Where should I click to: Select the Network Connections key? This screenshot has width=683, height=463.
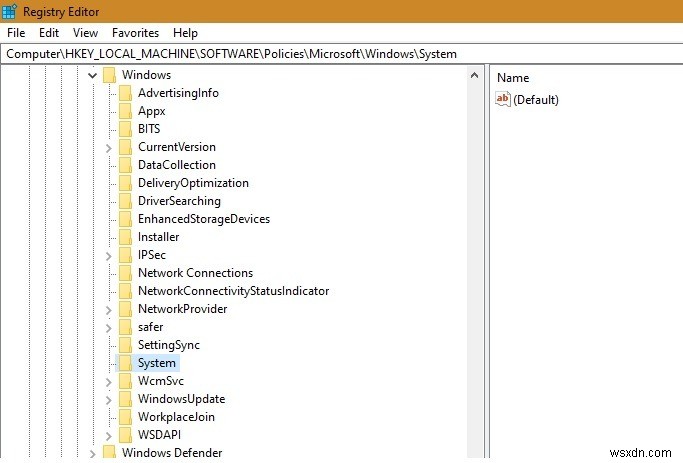point(195,273)
